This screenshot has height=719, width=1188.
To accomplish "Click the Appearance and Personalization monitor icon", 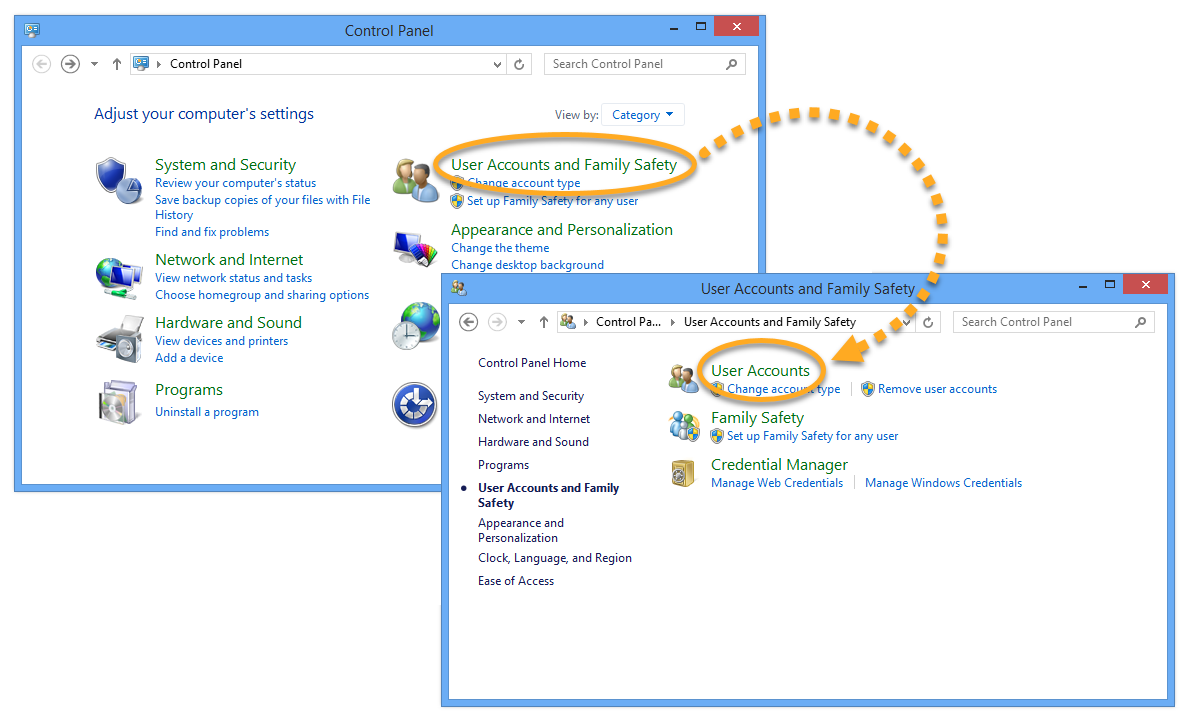I will (415, 247).
